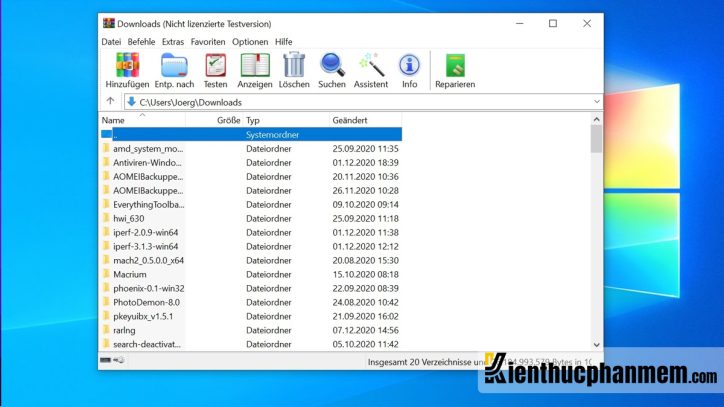The width and height of the screenshot is (724, 407).
Task: Select AOMEIBackuppe... dated 26.11.2020
Action: coord(148,190)
